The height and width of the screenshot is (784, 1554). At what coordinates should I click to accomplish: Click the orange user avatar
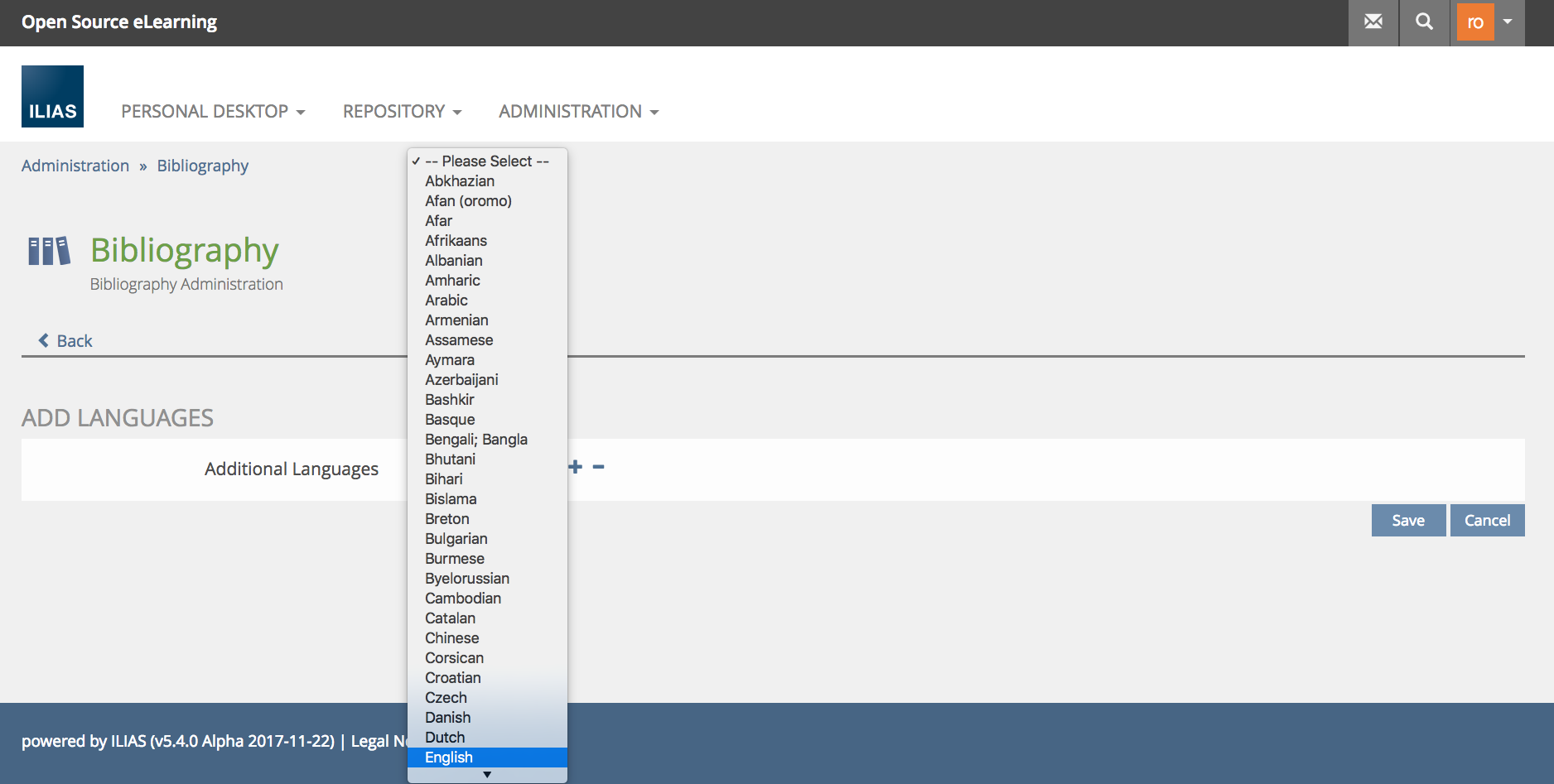click(x=1475, y=22)
